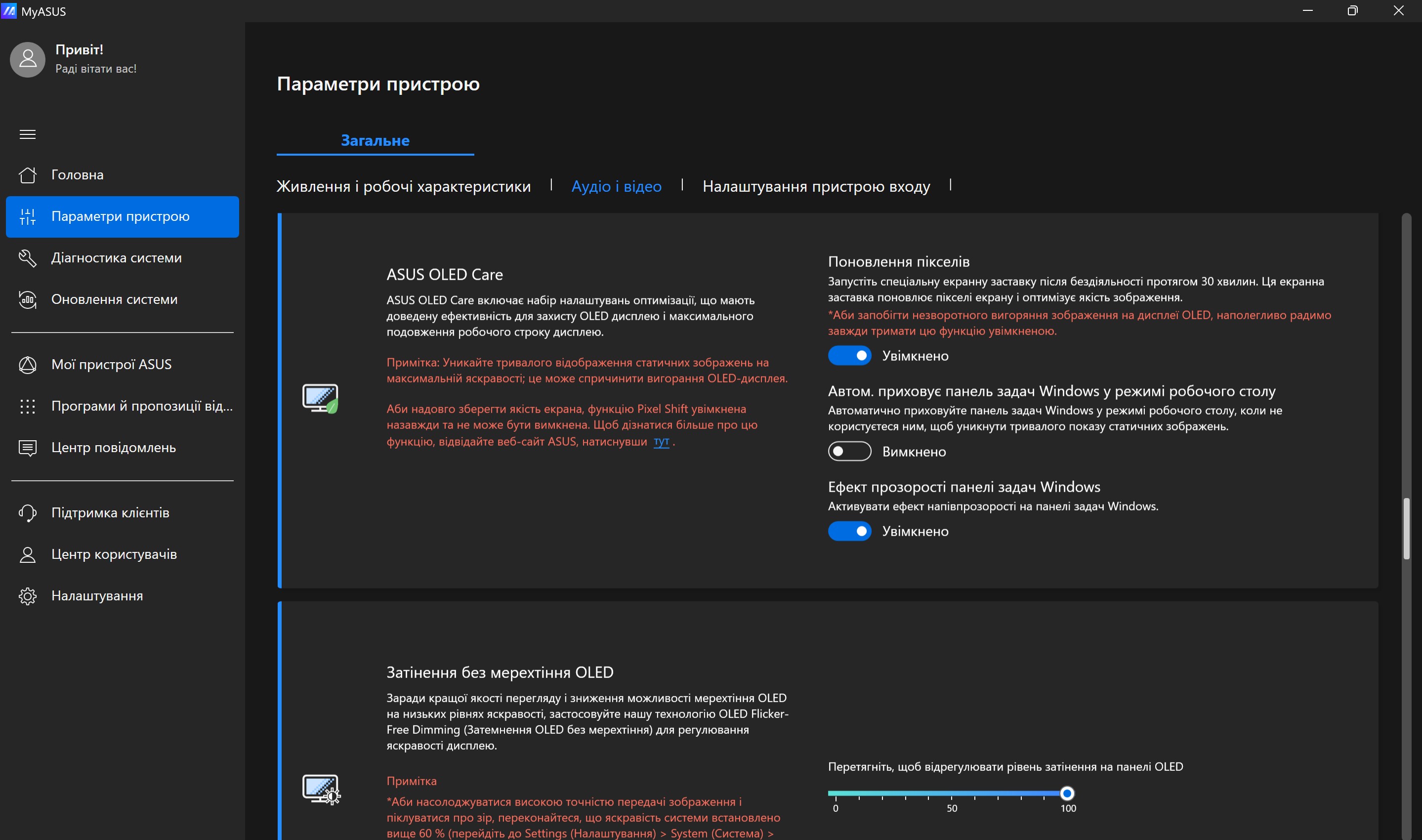1422x840 pixels.
Task: Click the user avatar profile icon
Action: (27, 59)
